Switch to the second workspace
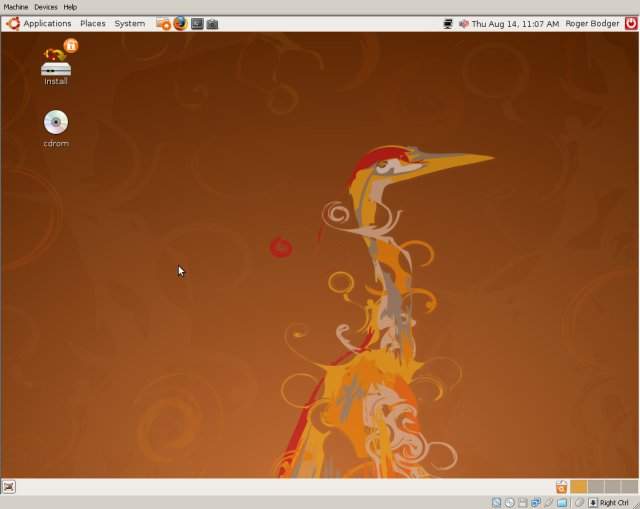The width and height of the screenshot is (640, 509). point(595,487)
